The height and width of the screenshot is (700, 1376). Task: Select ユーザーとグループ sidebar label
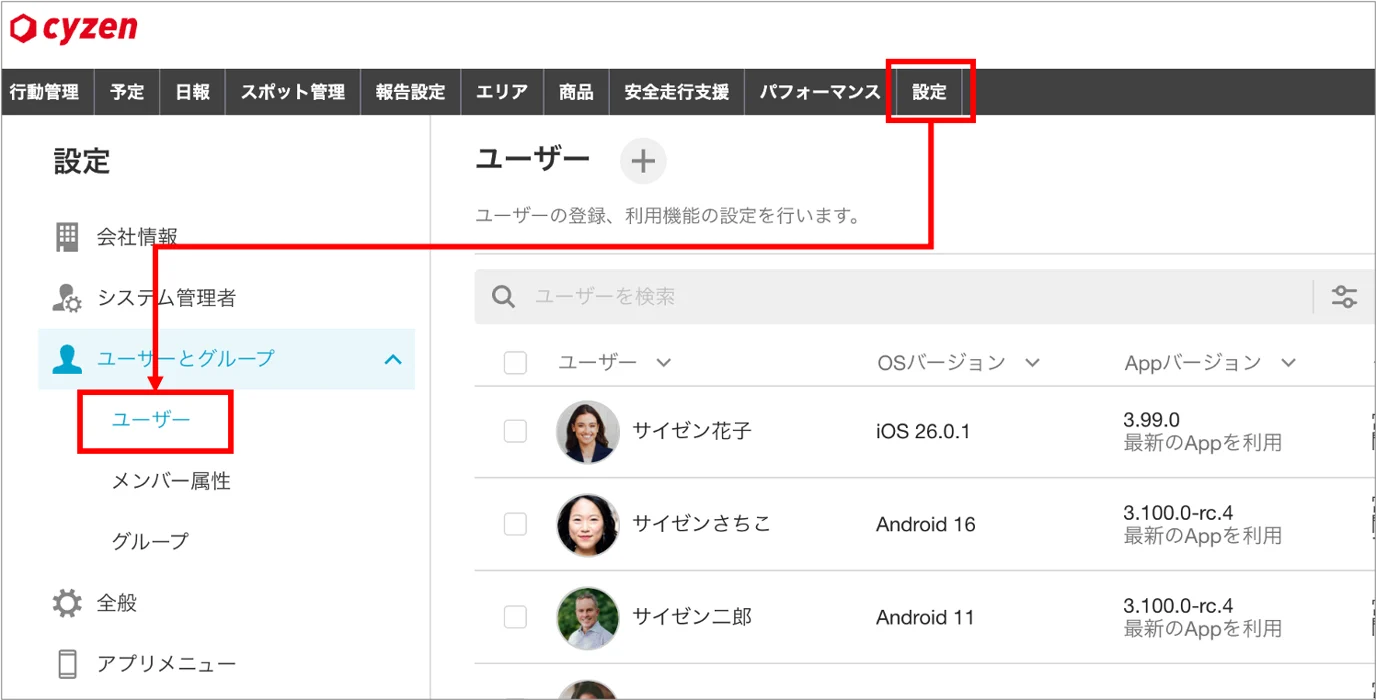[x=185, y=358]
